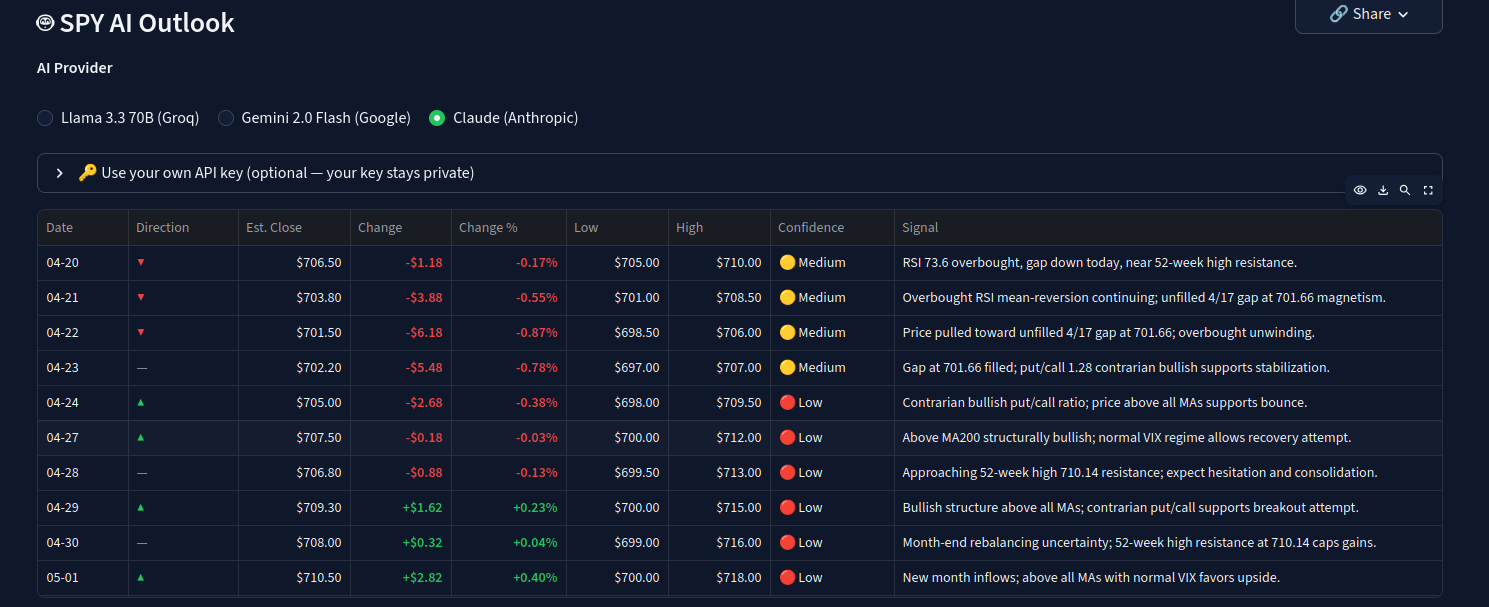Click the Change value +$1.62

click(422, 508)
